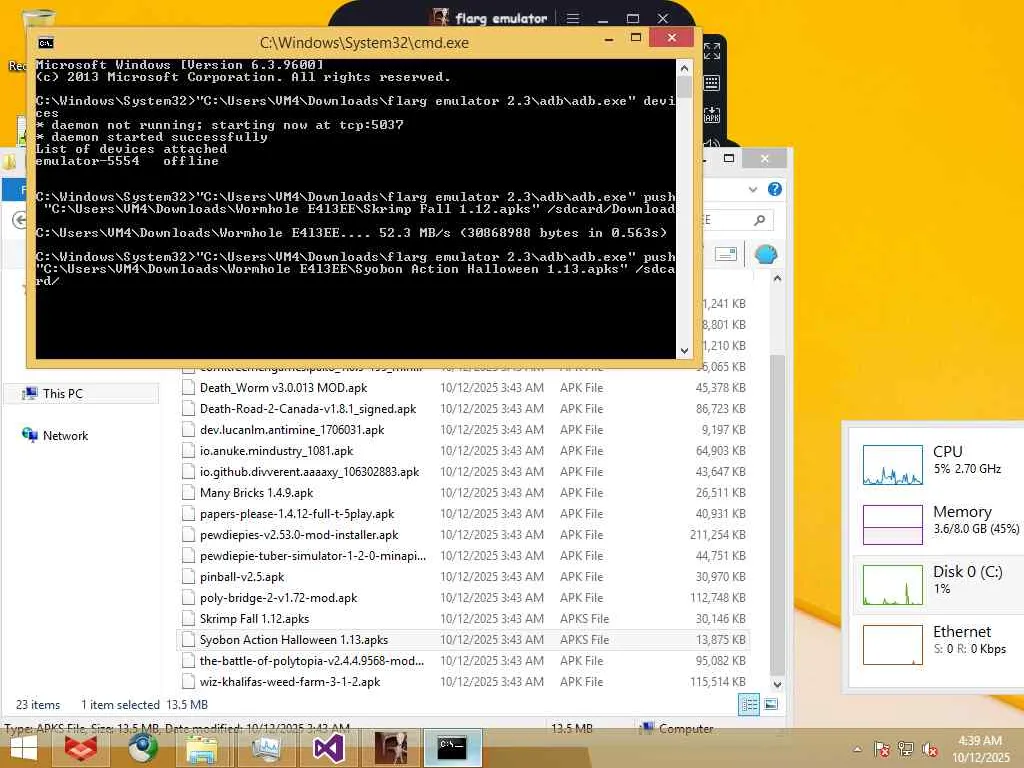Click APKS File type of Skrimp Fall
Image resolution: width=1024 pixels, height=768 pixels.
click(584, 618)
